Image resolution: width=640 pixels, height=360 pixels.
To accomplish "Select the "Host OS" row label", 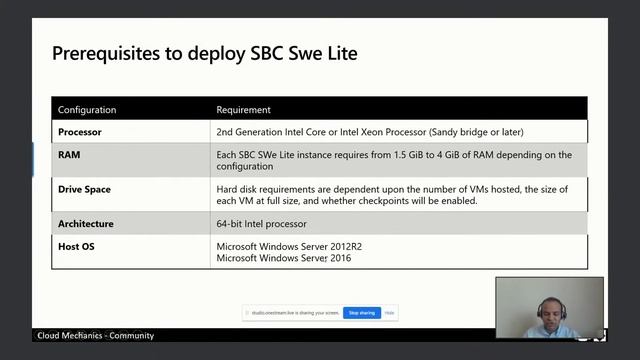I will (76, 247).
